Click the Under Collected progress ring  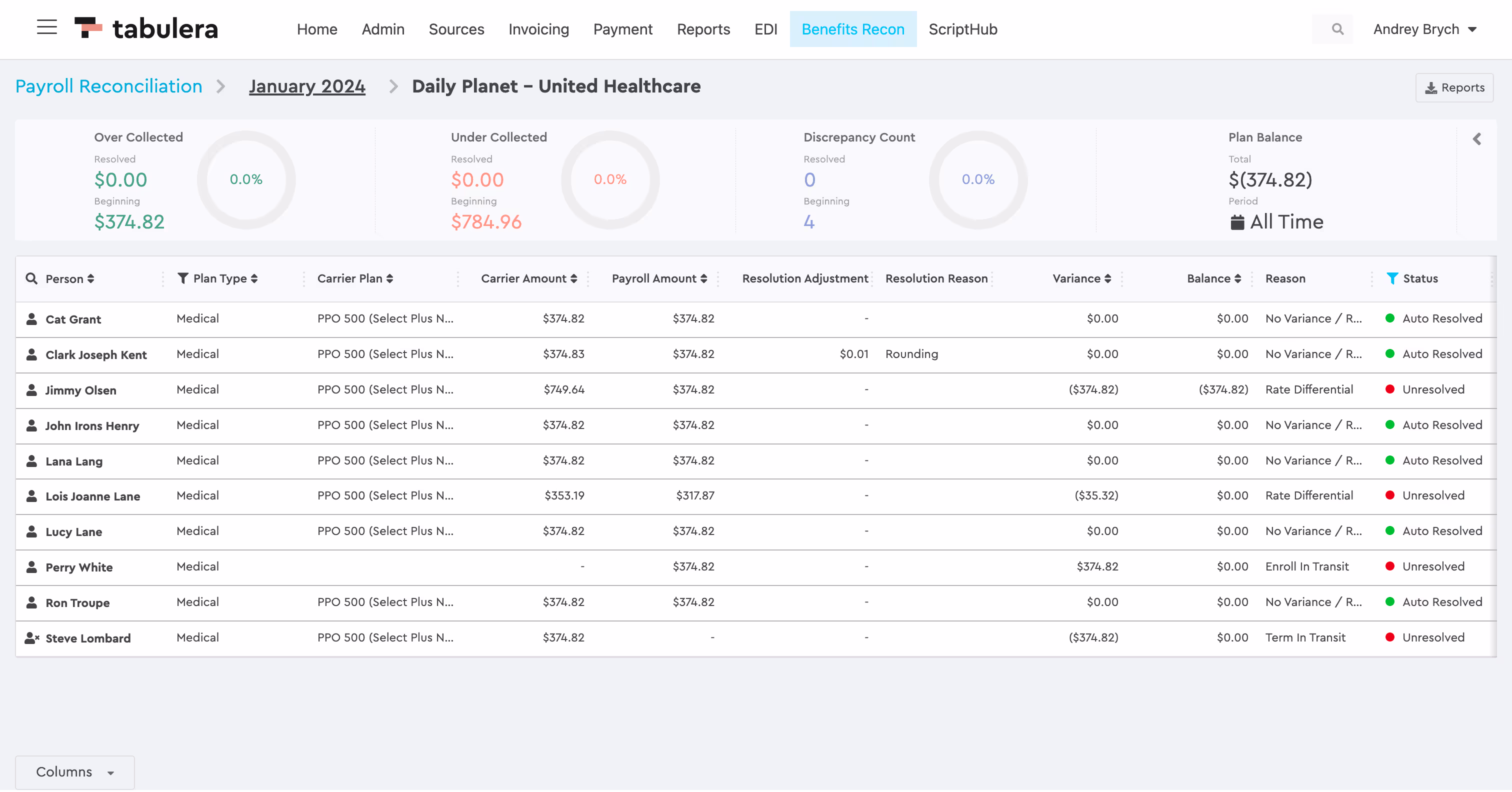point(610,179)
